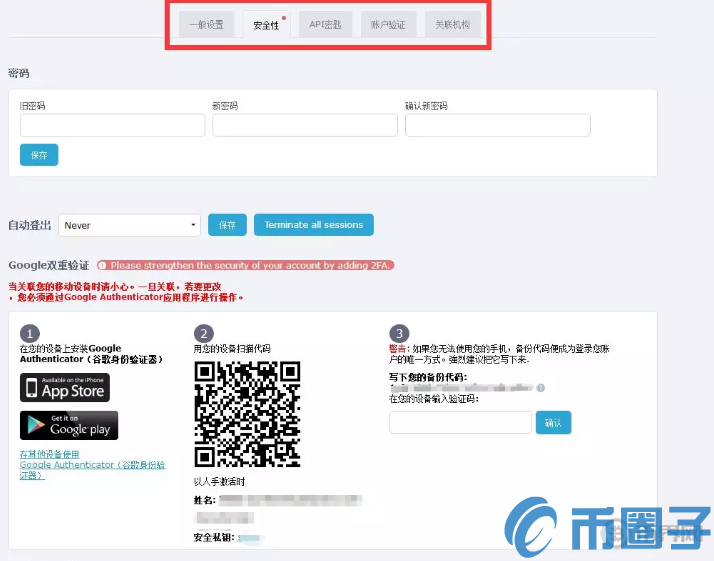Switch to the 一般设置 tab
714x561 pixels.
[206, 25]
